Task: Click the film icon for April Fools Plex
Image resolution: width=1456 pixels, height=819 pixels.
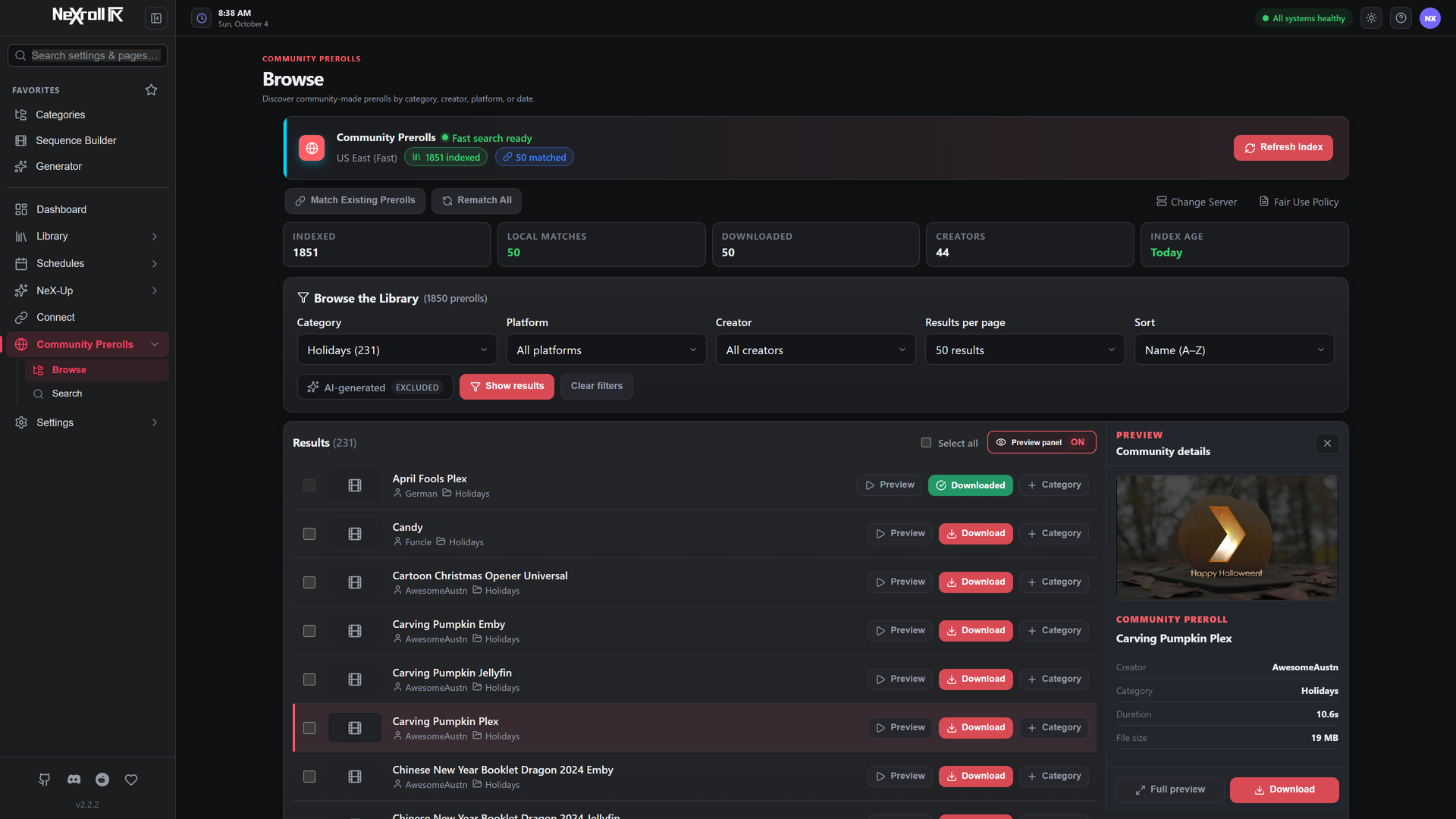Action: click(x=355, y=485)
